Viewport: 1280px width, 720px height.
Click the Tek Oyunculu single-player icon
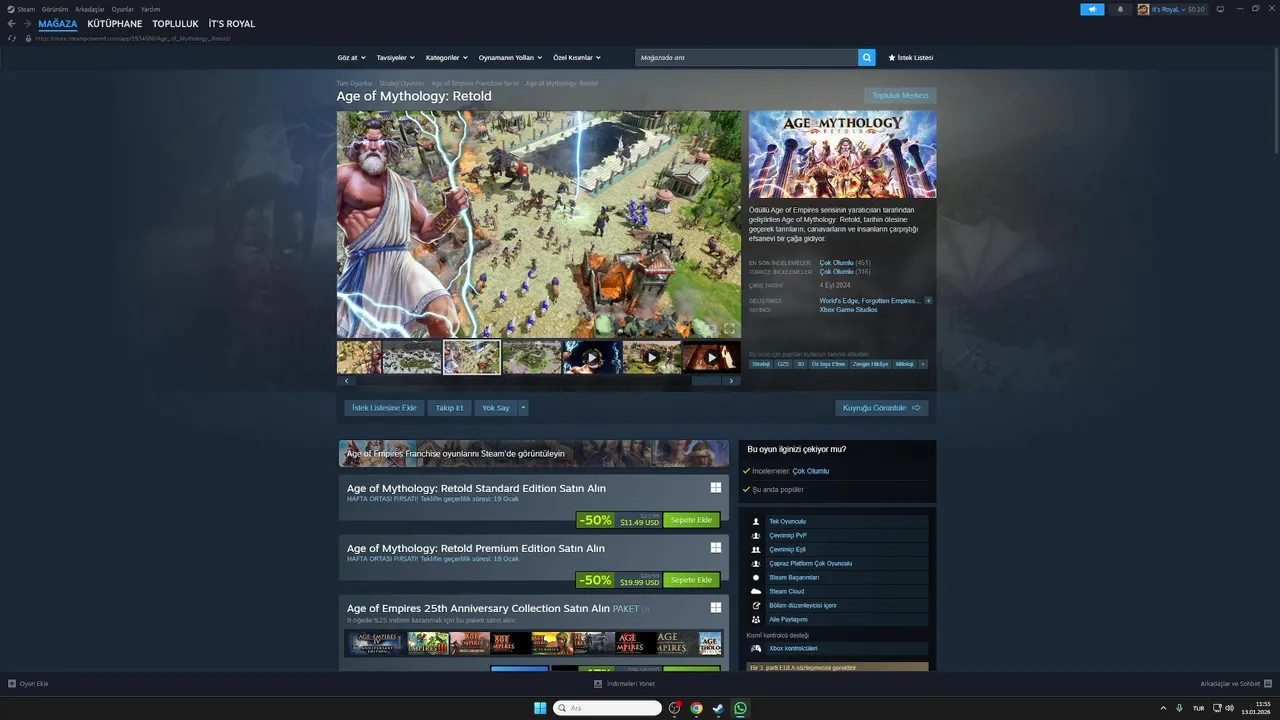tap(756, 521)
